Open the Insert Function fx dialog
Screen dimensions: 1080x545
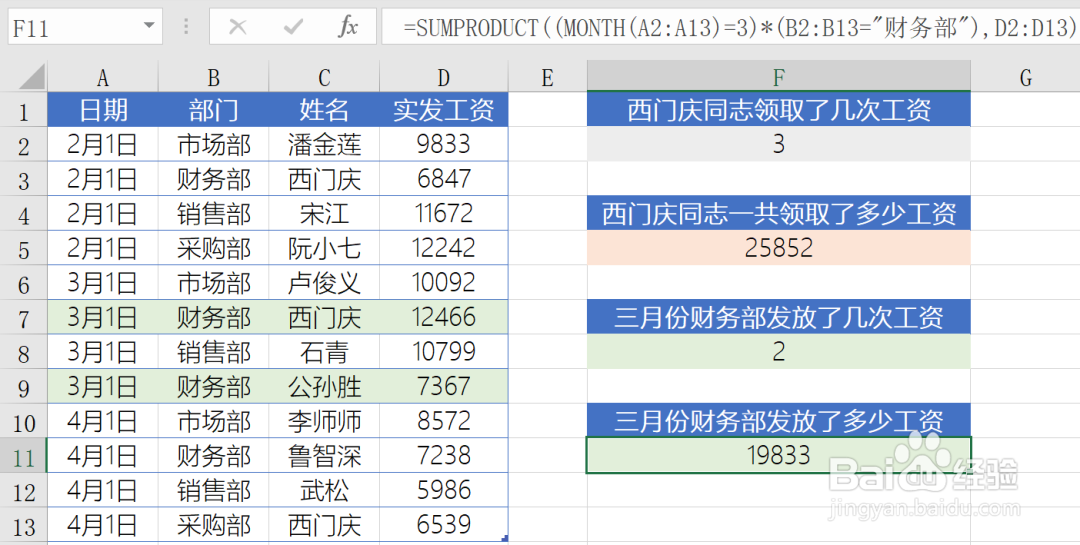348,27
